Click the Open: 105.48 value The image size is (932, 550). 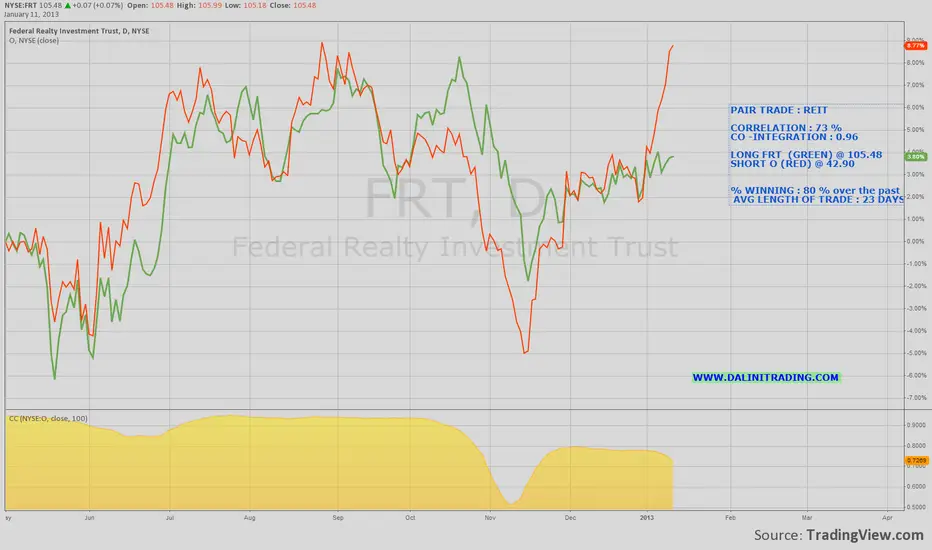150,5
